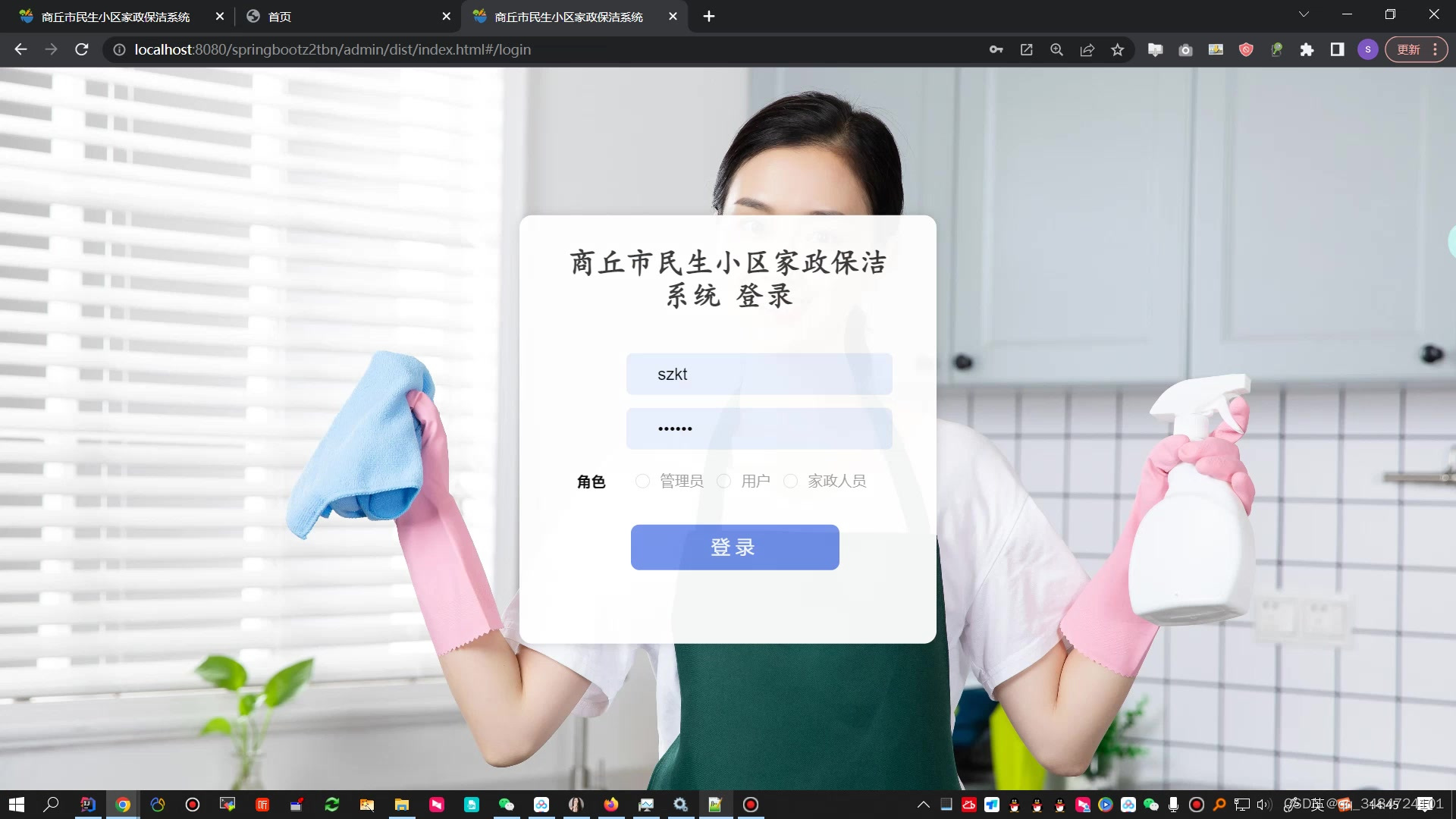Image resolution: width=1456 pixels, height=819 pixels.
Task: Reload the page with refresh icon
Action: click(82, 49)
